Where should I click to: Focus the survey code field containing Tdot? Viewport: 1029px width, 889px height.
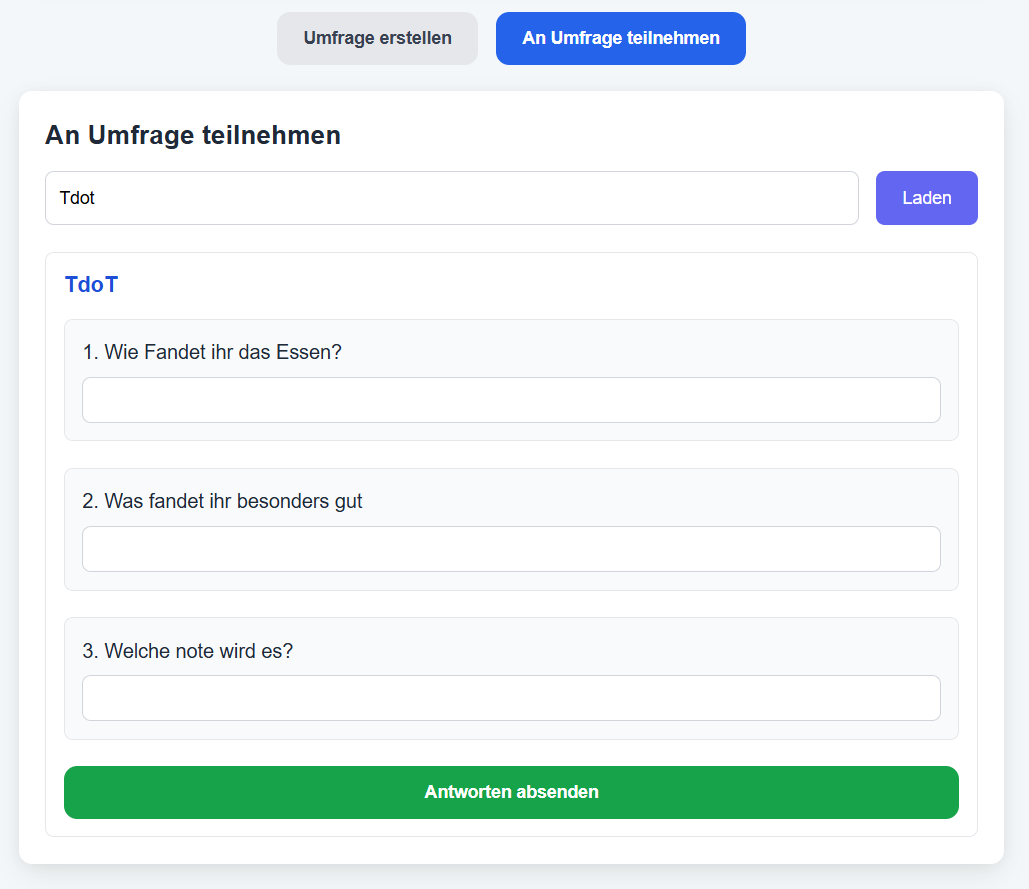pyautogui.click(x=451, y=198)
